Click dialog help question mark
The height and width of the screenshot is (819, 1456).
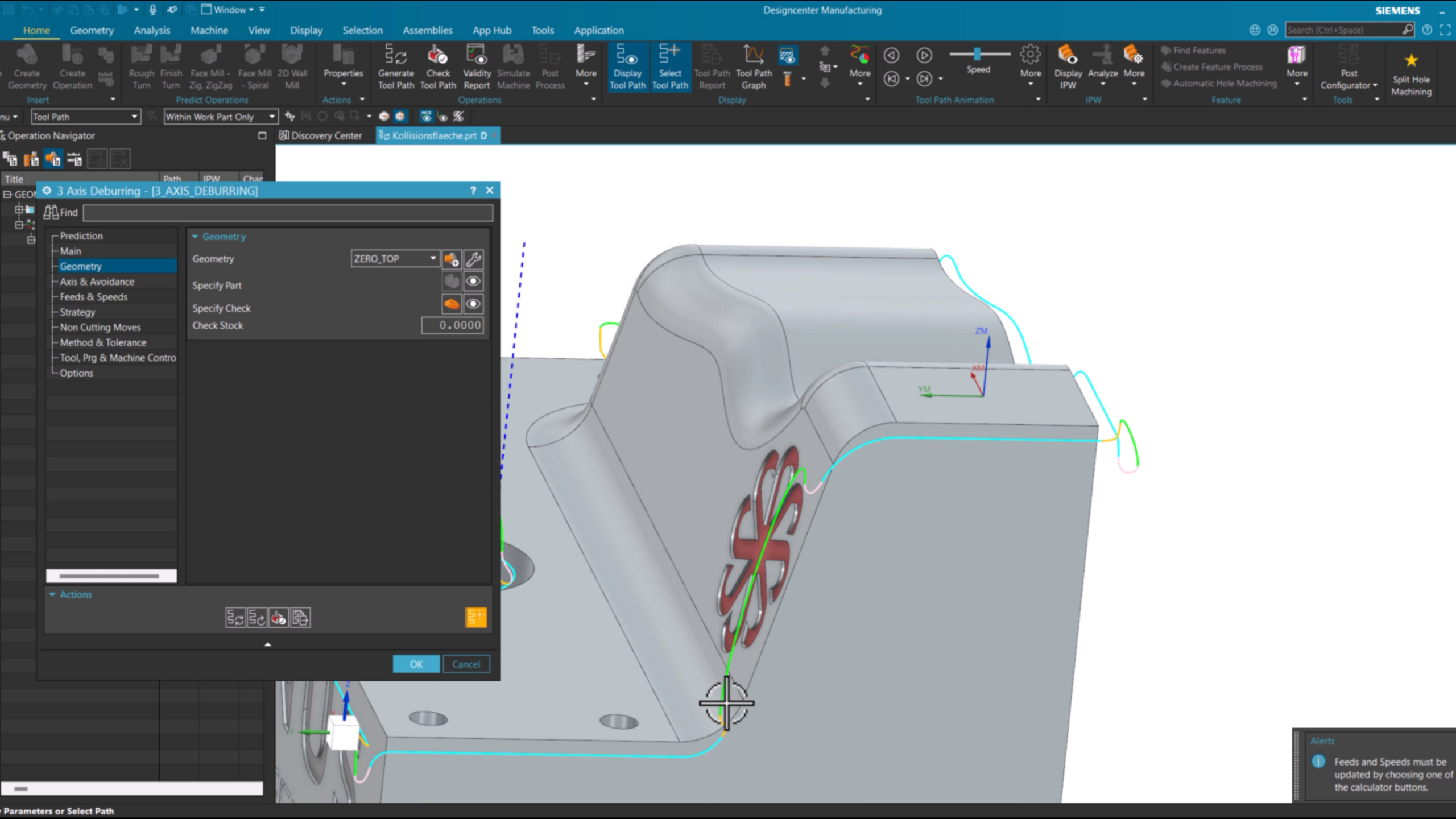click(473, 191)
